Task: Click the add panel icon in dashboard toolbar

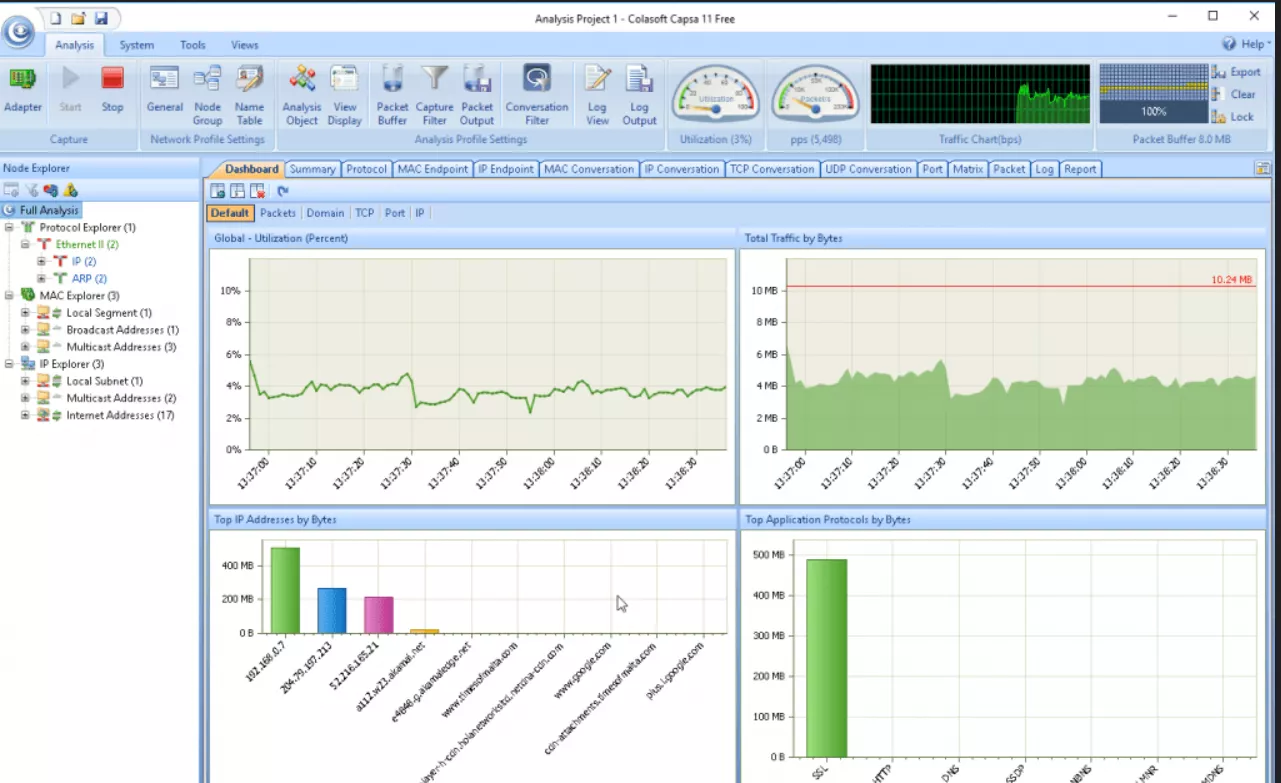Action: pyautogui.click(x=218, y=191)
